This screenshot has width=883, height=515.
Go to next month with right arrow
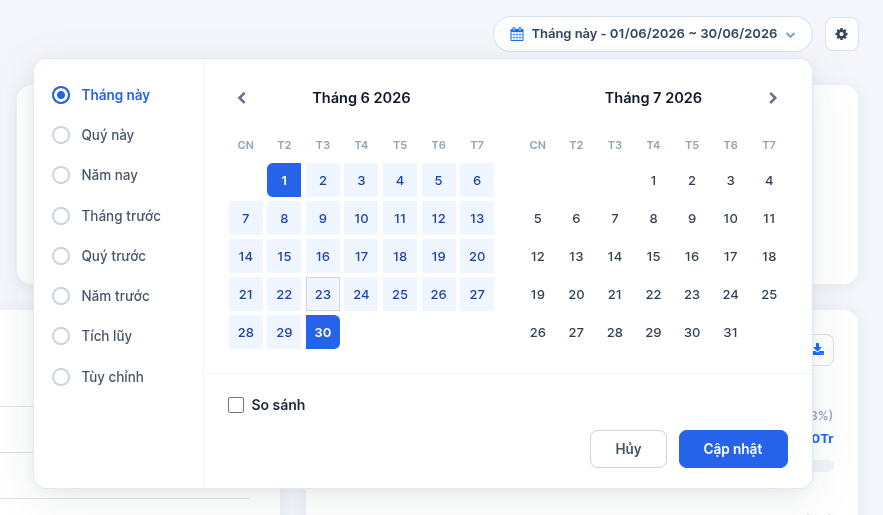pos(773,98)
